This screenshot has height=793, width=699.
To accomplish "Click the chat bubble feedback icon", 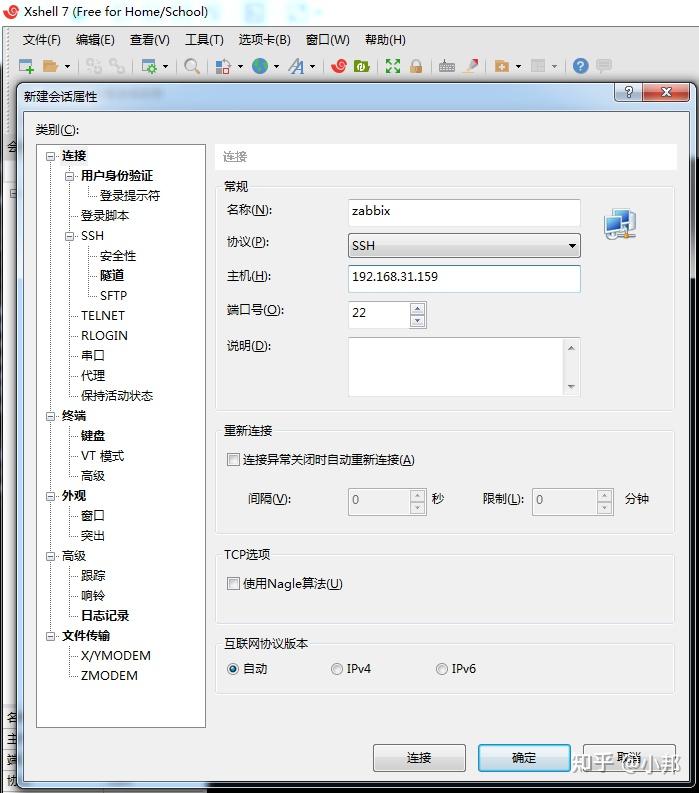I will coord(604,66).
